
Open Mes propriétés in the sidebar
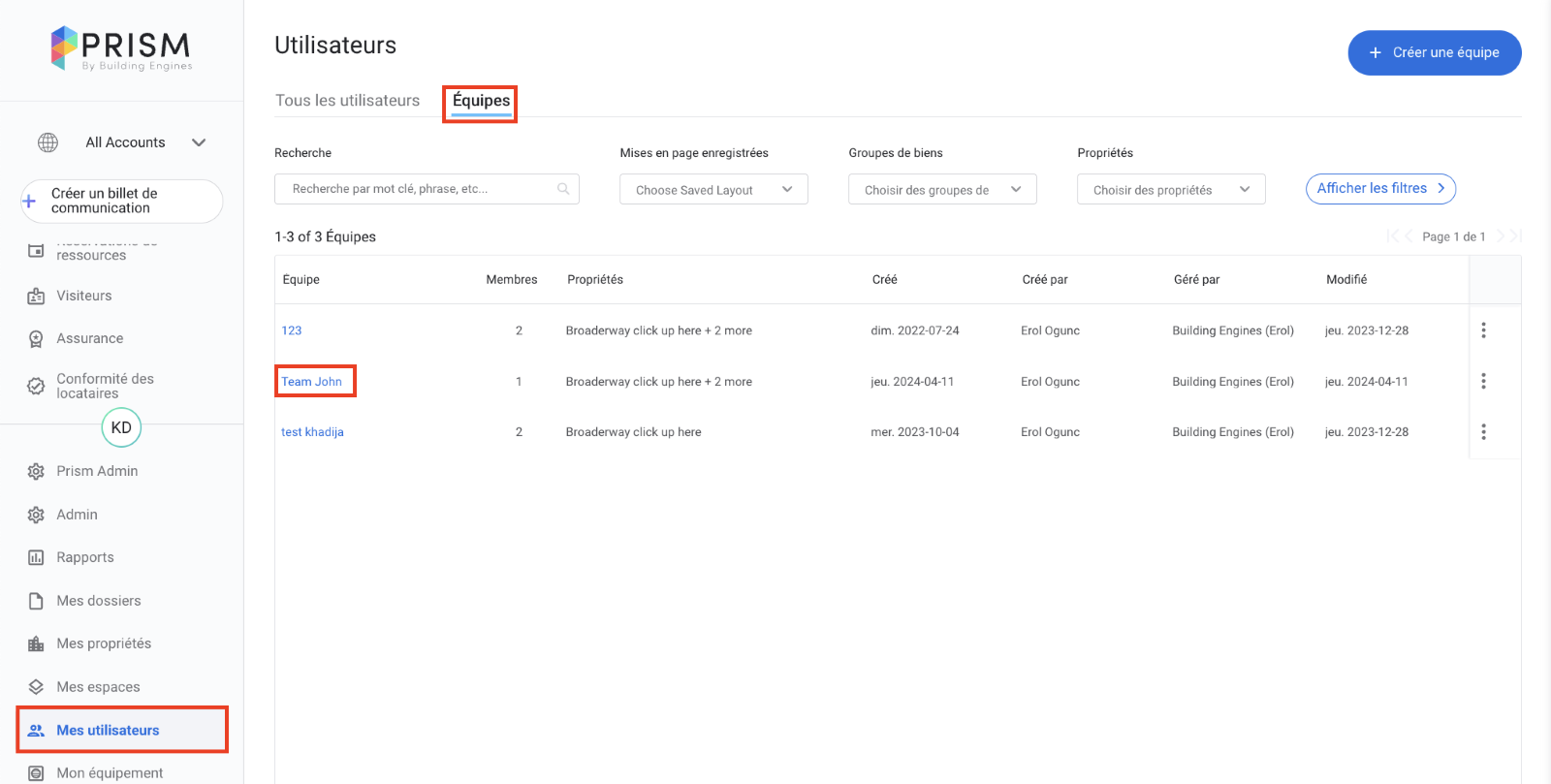[x=104, y=643]
